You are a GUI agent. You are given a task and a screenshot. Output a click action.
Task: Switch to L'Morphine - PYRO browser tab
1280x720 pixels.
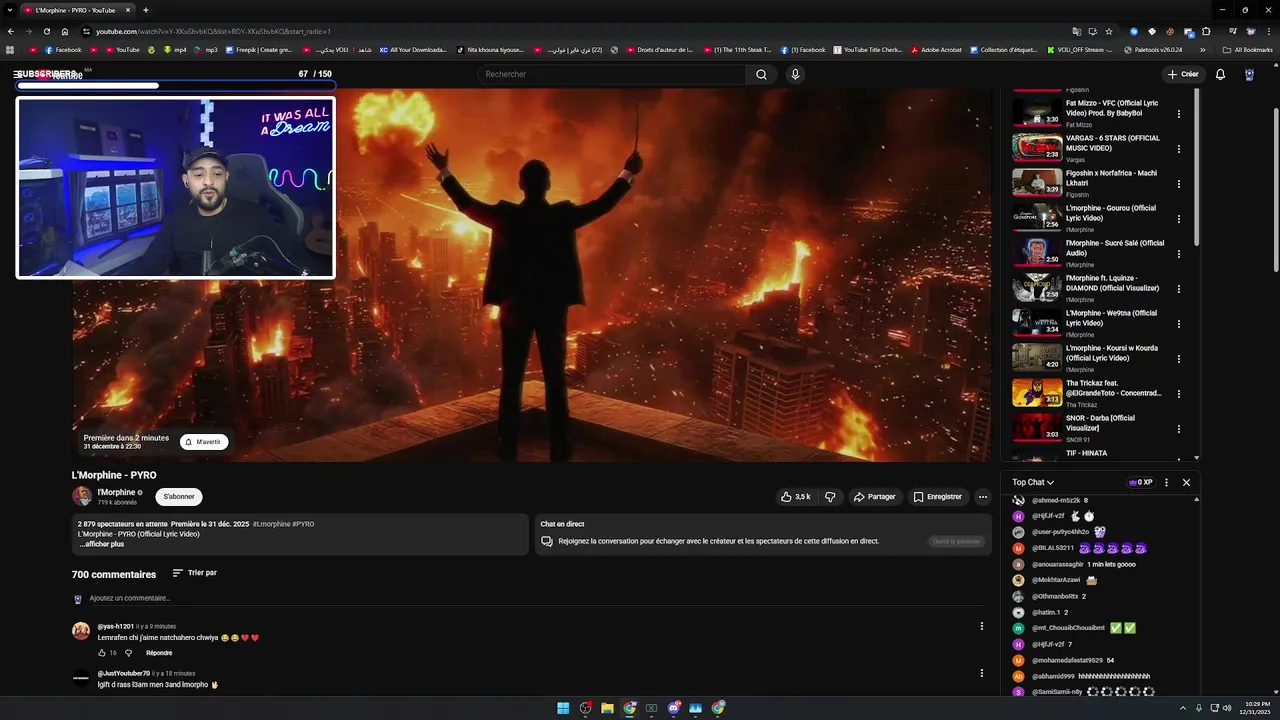(78, 10)
